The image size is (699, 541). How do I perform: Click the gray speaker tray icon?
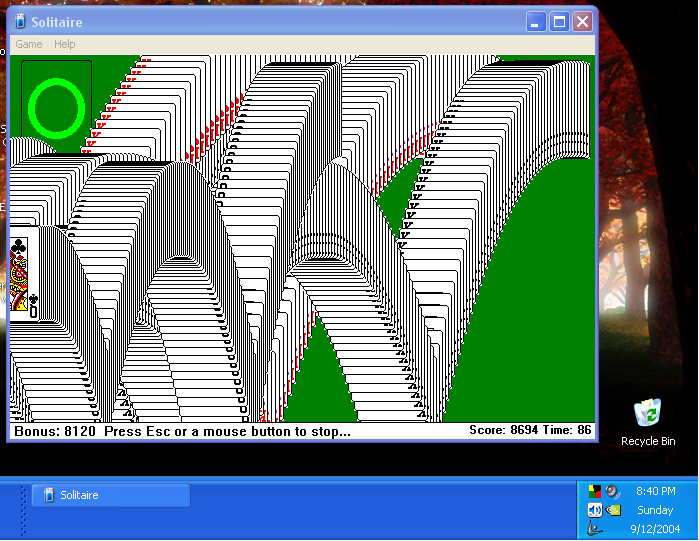click(x=613, y=491)
